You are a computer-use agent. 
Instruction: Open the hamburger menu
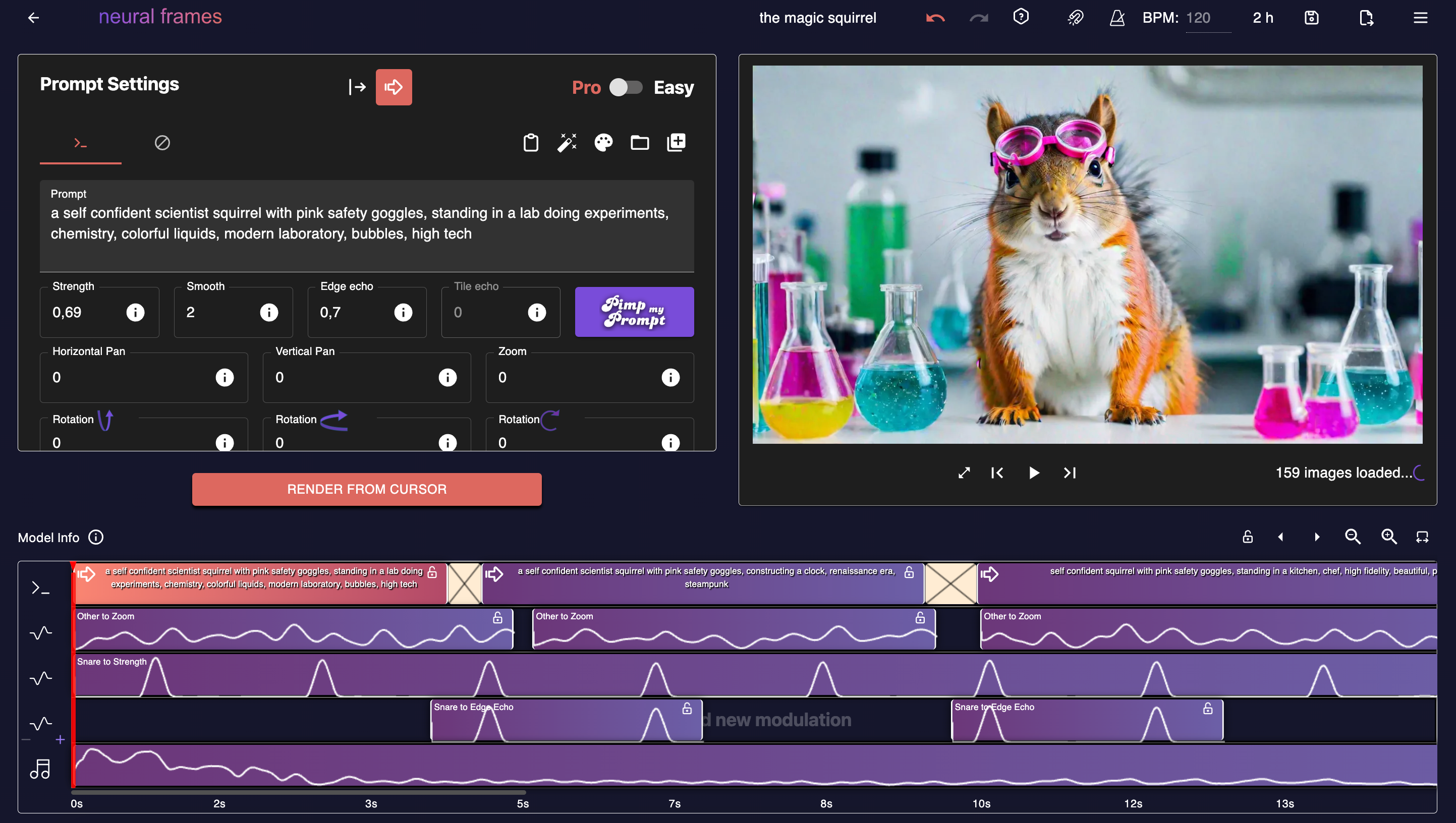coord(1421,18)
